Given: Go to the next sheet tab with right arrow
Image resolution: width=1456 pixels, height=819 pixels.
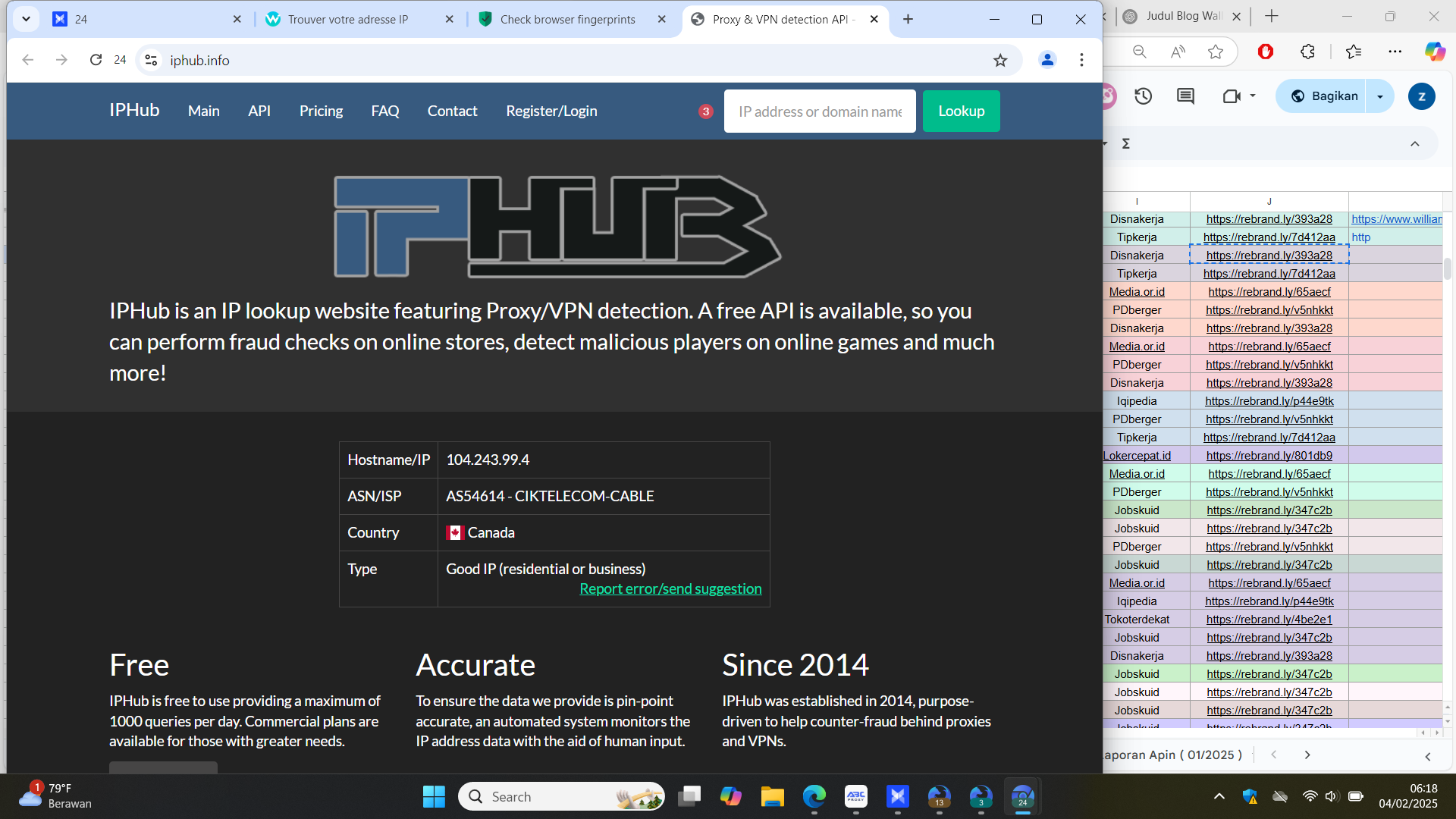Looking at the screenshot, I should pyautogui.click(x=1307, y=755).
